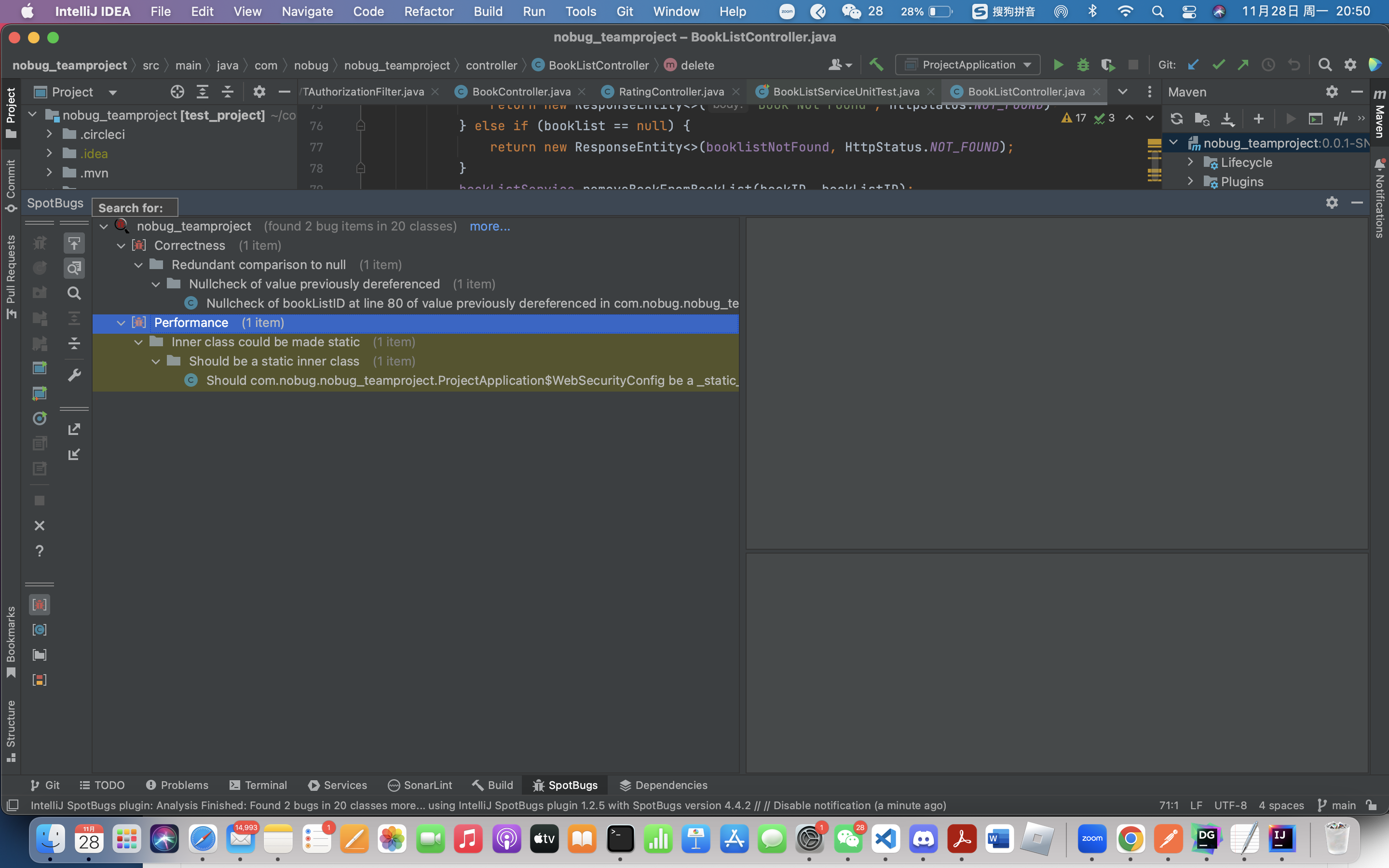Click the SpotBugs help question mark

39,551
